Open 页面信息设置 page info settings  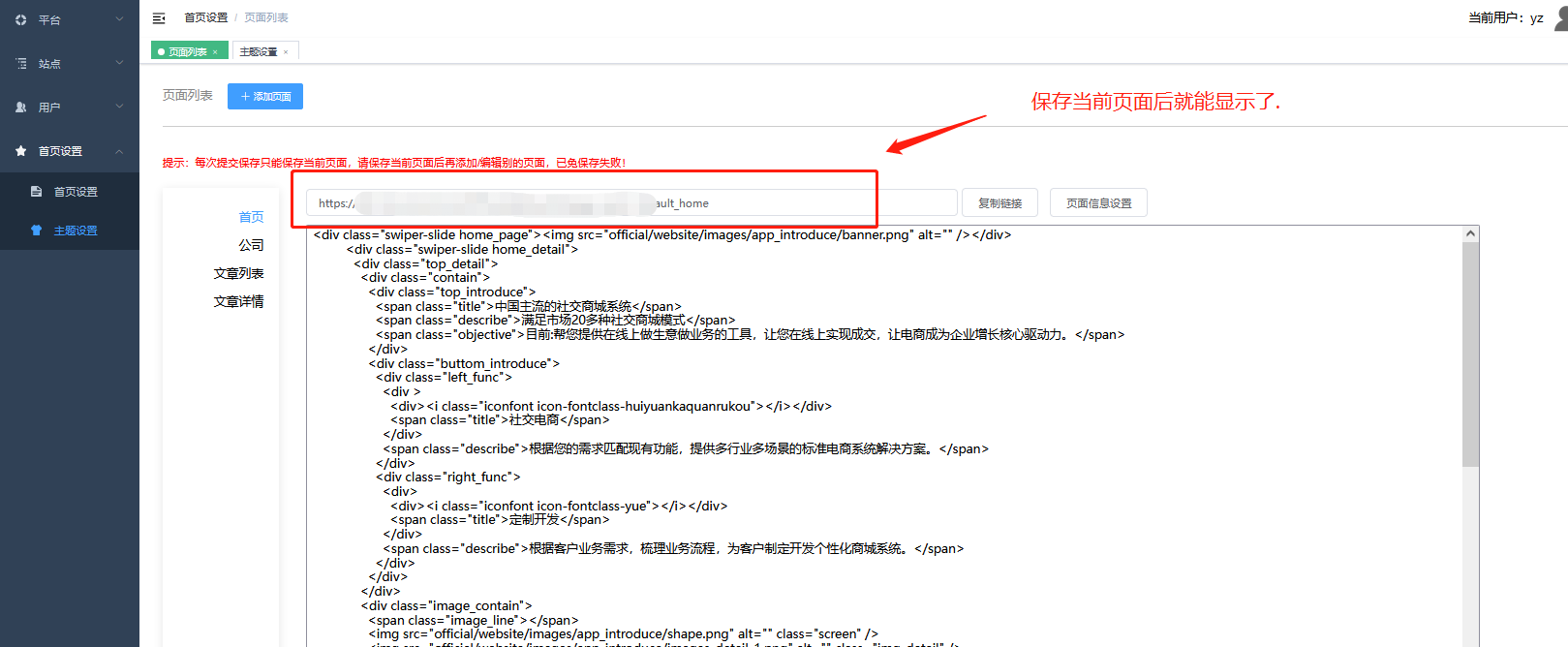pyautogui.click(x=1098, y=203)
